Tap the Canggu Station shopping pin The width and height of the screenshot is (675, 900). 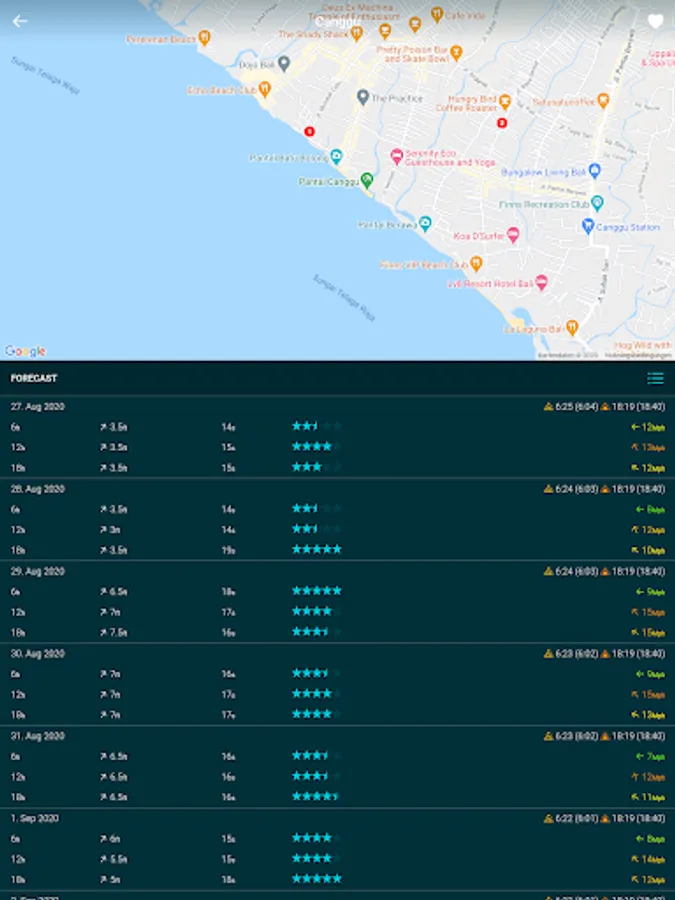(588, 226)
